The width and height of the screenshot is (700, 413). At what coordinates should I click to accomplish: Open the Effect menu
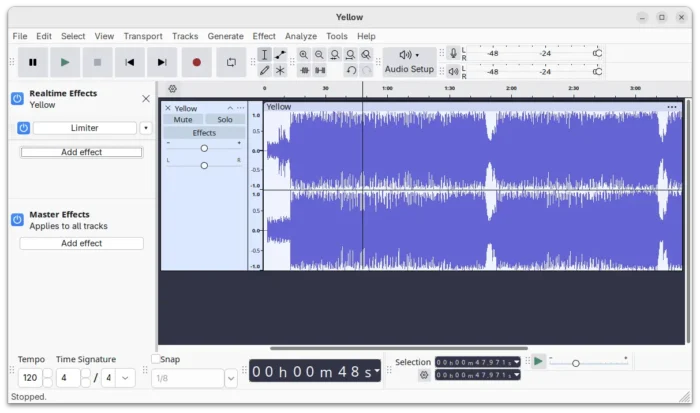(x=264, y=36)
